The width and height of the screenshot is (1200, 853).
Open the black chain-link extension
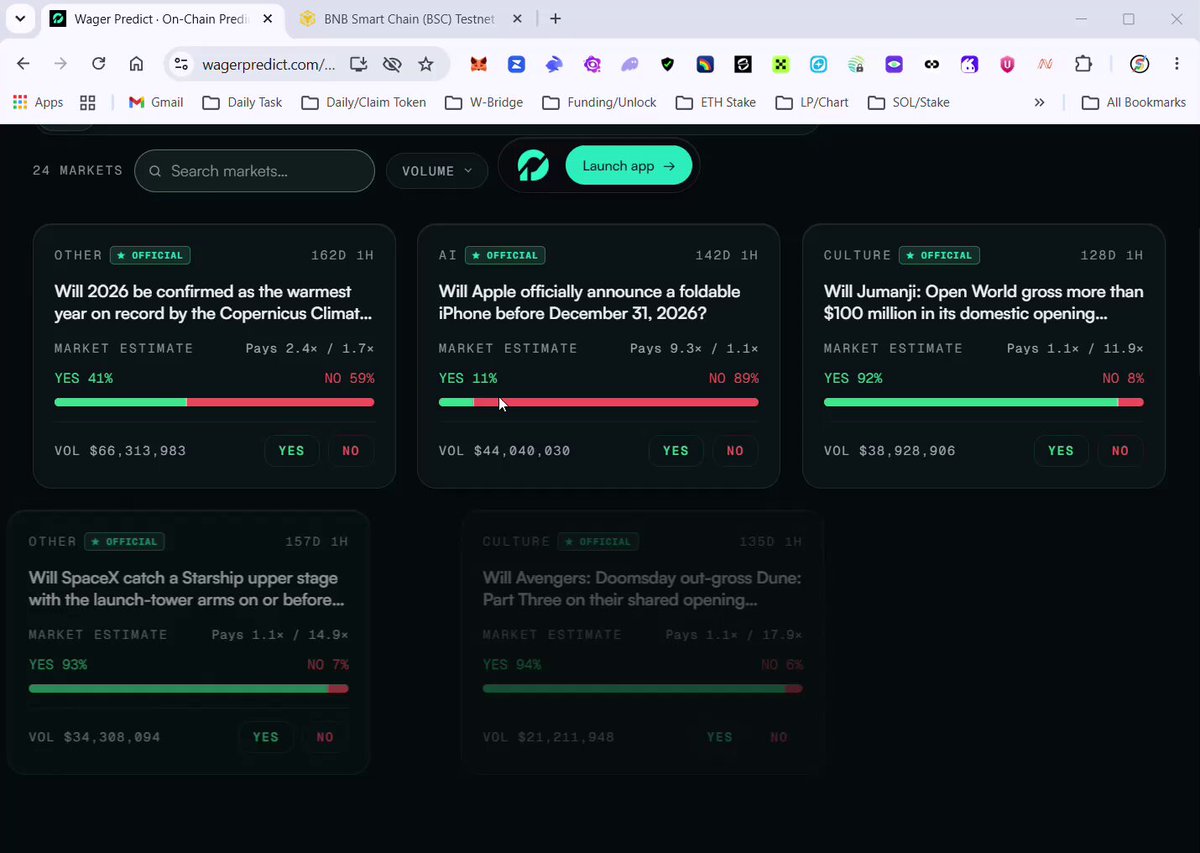[x=932, y=64]
